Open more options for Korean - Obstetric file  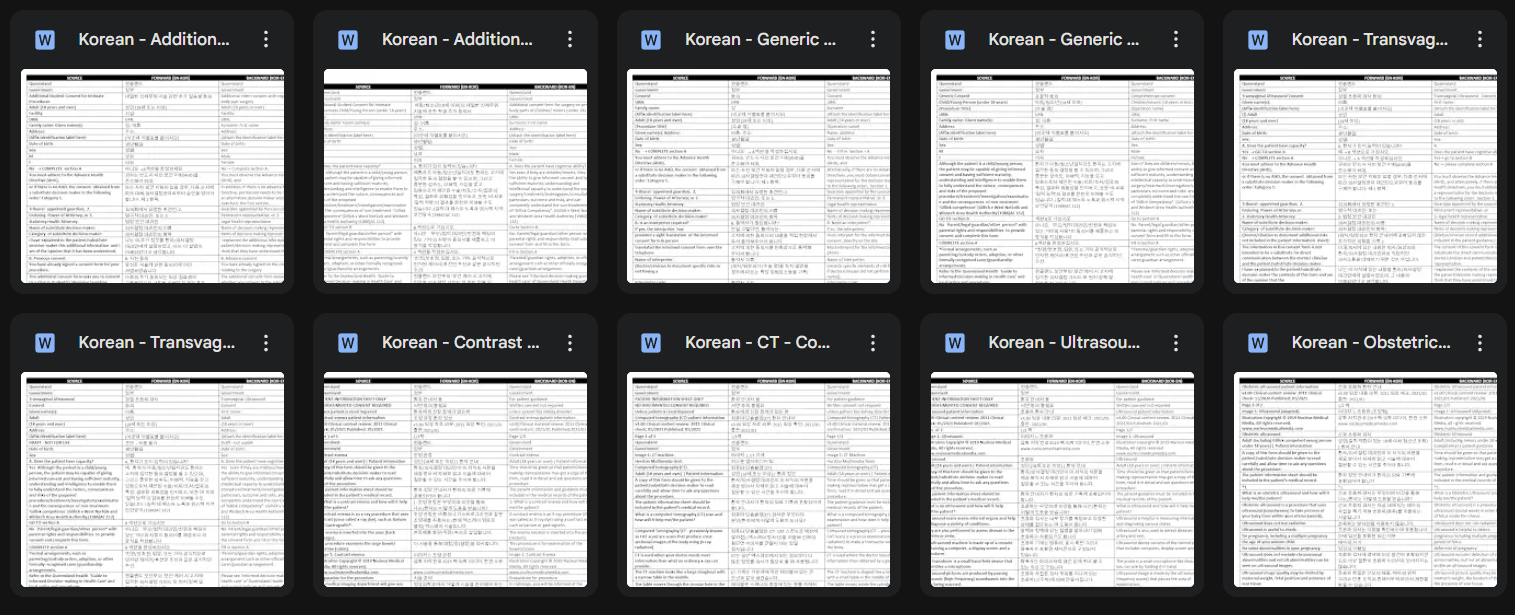(x=1478, y=343)
